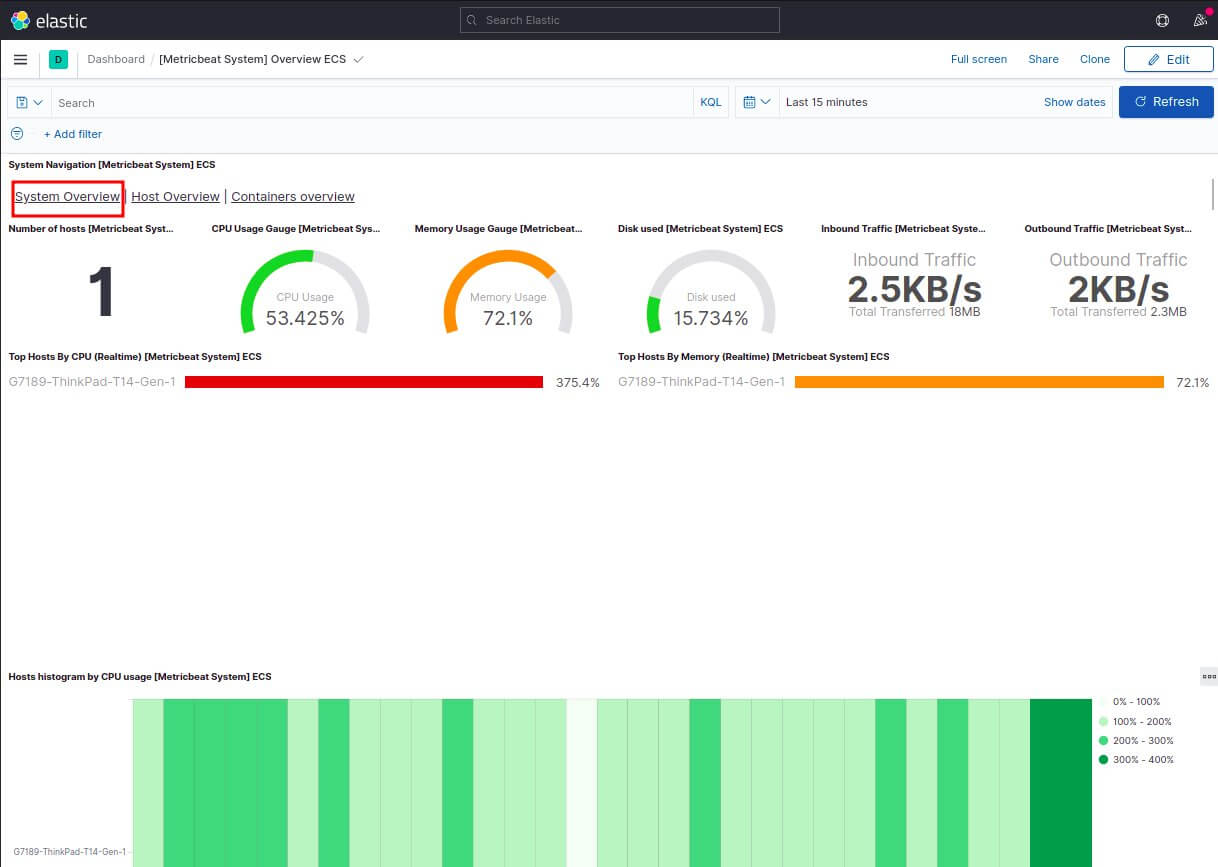Switch to Host Overview
The image size is (1218, 867).
point(175,197)
